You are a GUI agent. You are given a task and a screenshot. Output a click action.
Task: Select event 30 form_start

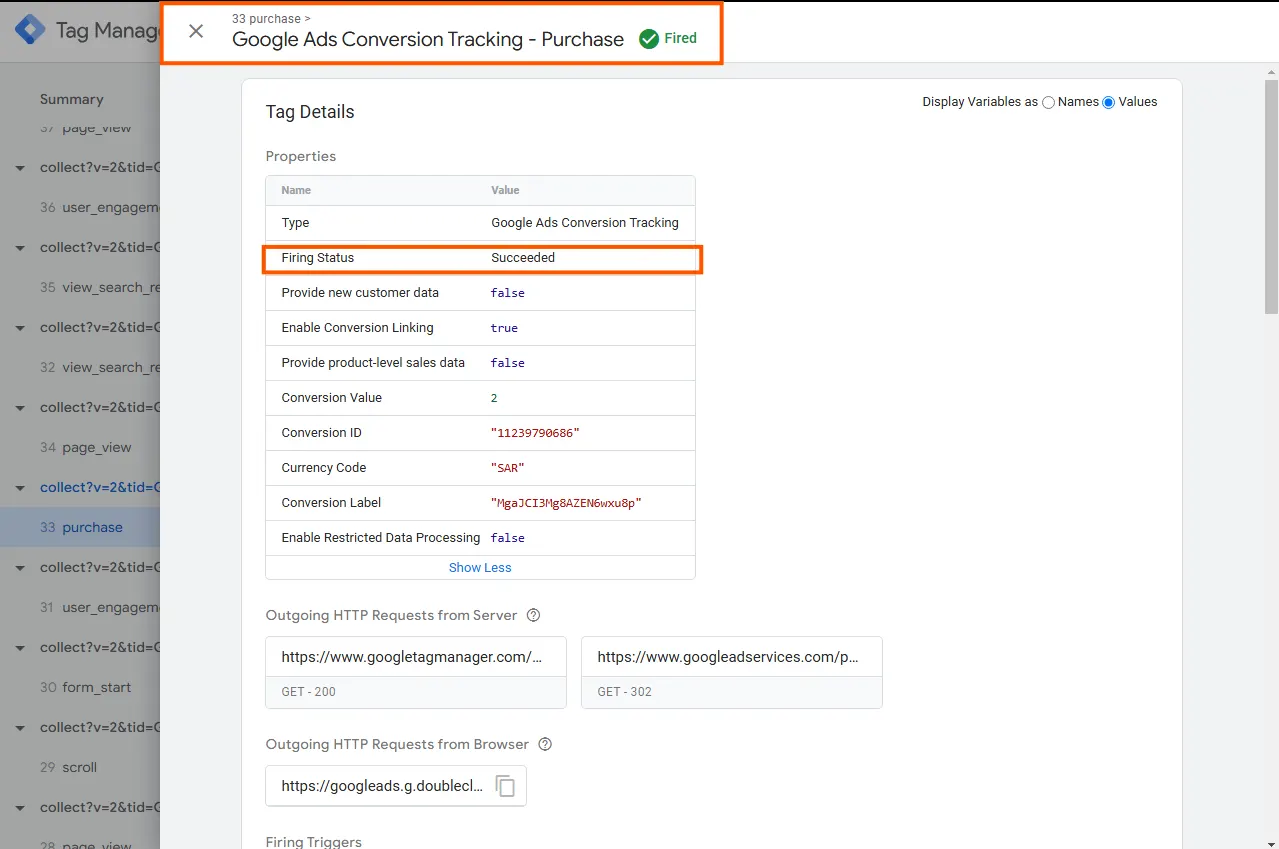80,687
